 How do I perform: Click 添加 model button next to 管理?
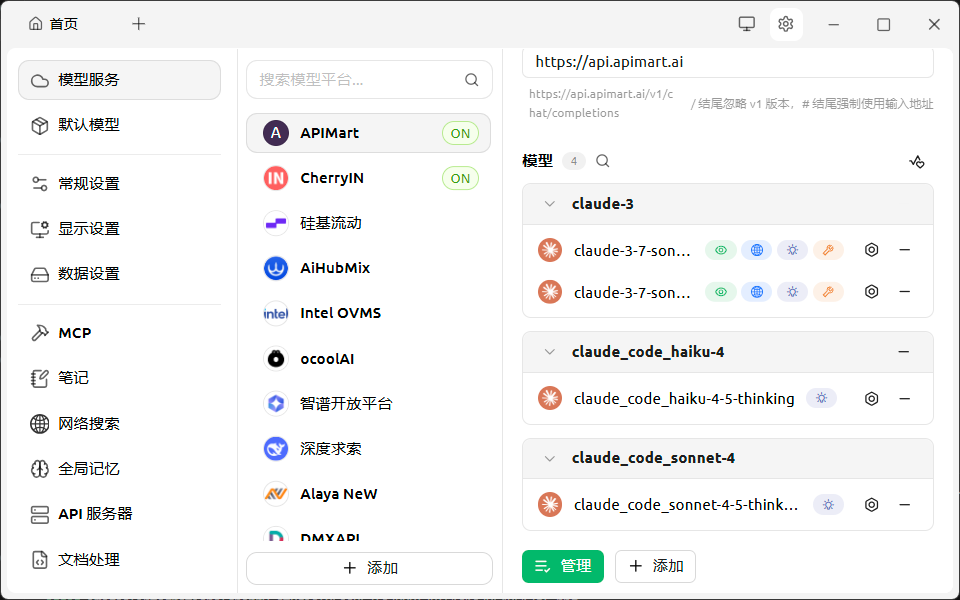pyautogui.click(x=655, y=566)
